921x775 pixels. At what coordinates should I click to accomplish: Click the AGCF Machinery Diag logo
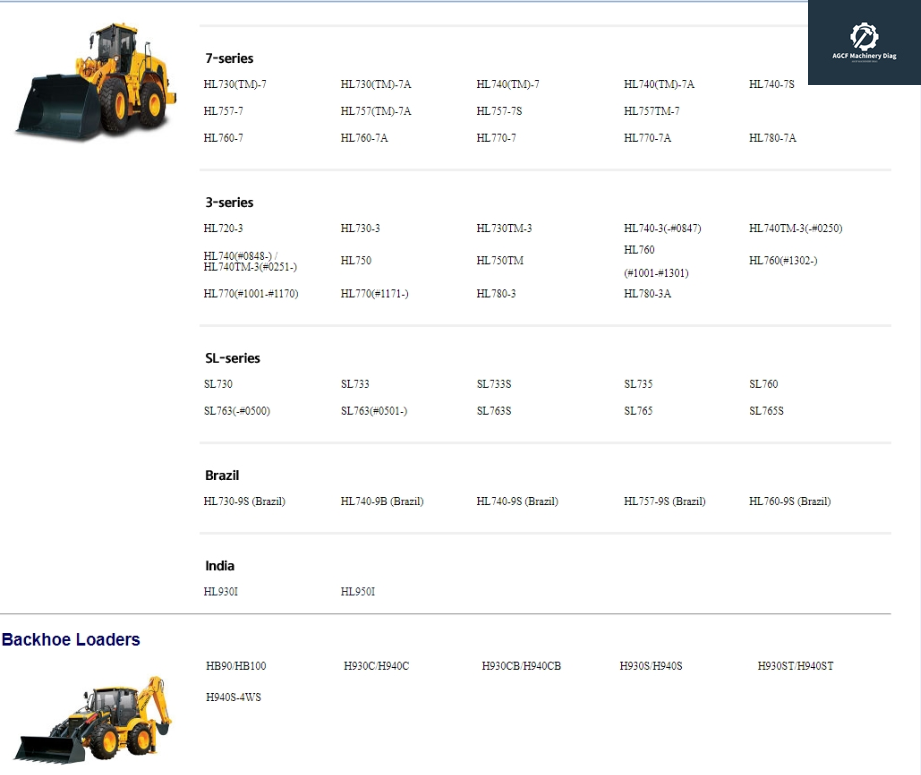(x=864, y=40)
